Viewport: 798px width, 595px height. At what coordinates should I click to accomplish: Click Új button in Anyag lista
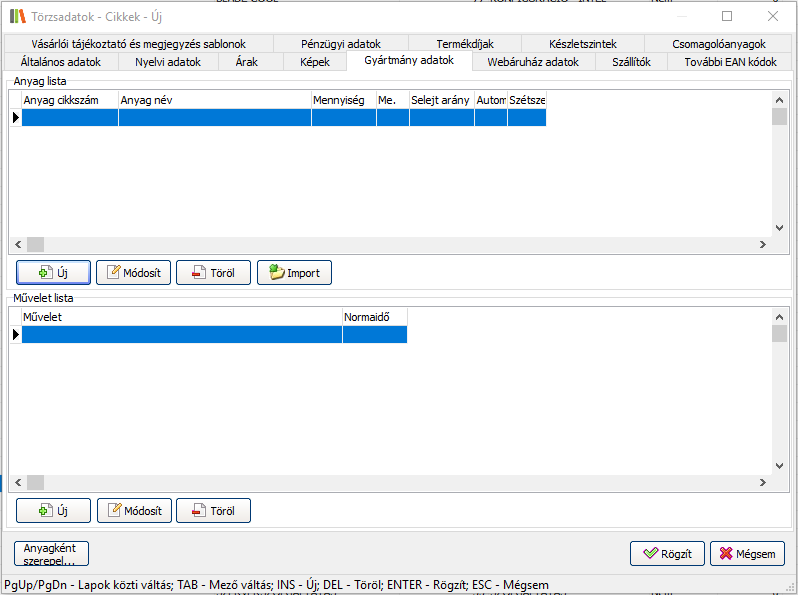[54, 272]
